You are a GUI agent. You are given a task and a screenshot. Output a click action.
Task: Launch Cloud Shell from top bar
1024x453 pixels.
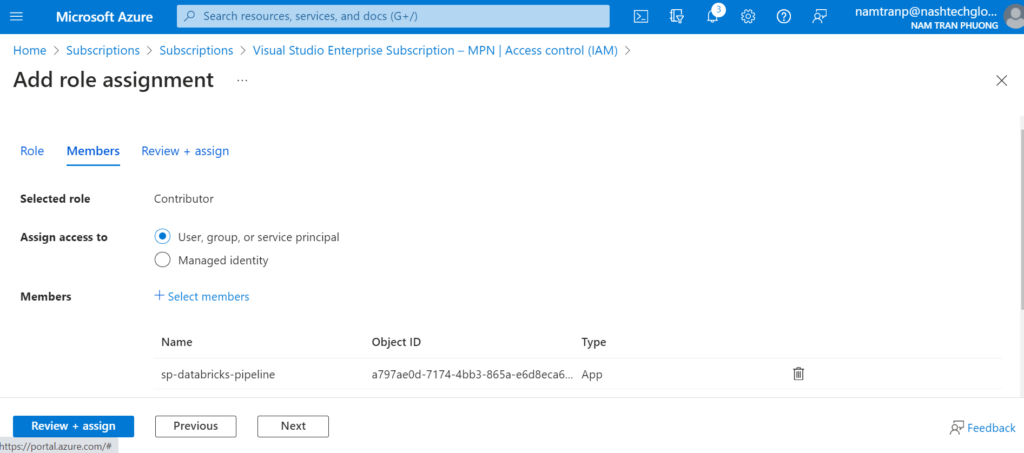pos(641,16)
